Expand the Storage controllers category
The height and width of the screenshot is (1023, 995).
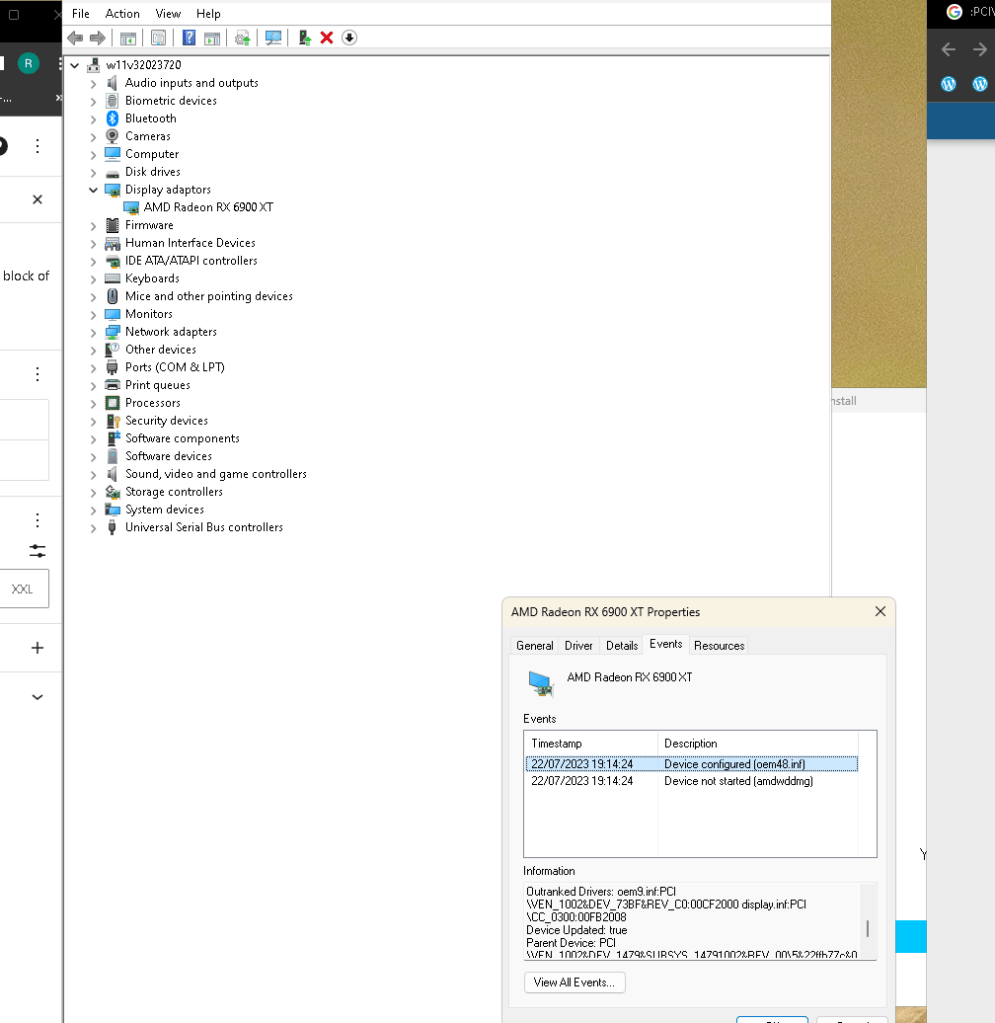coord(93,493)
